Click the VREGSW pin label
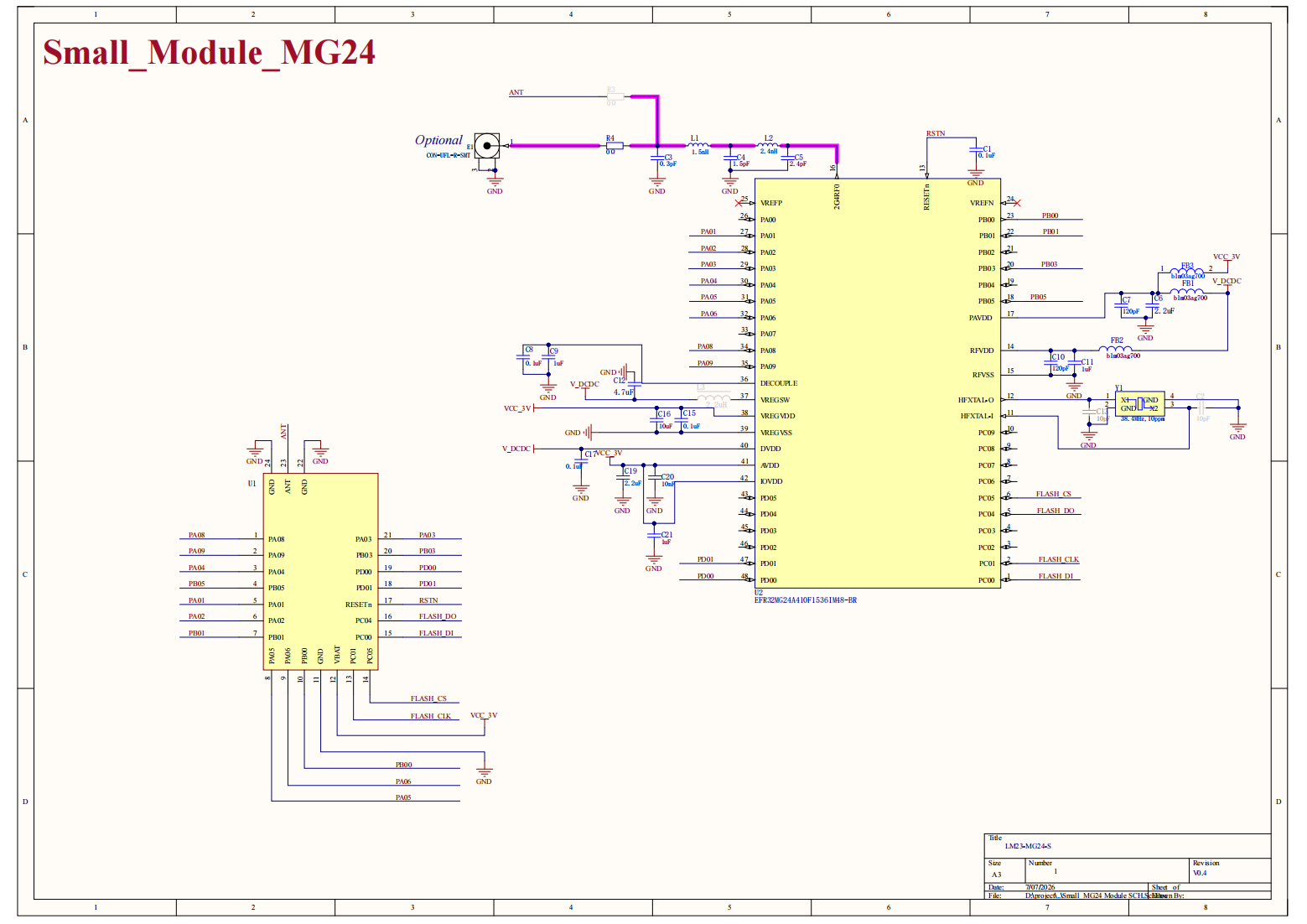1307x924 pixels. pos(775,400)
